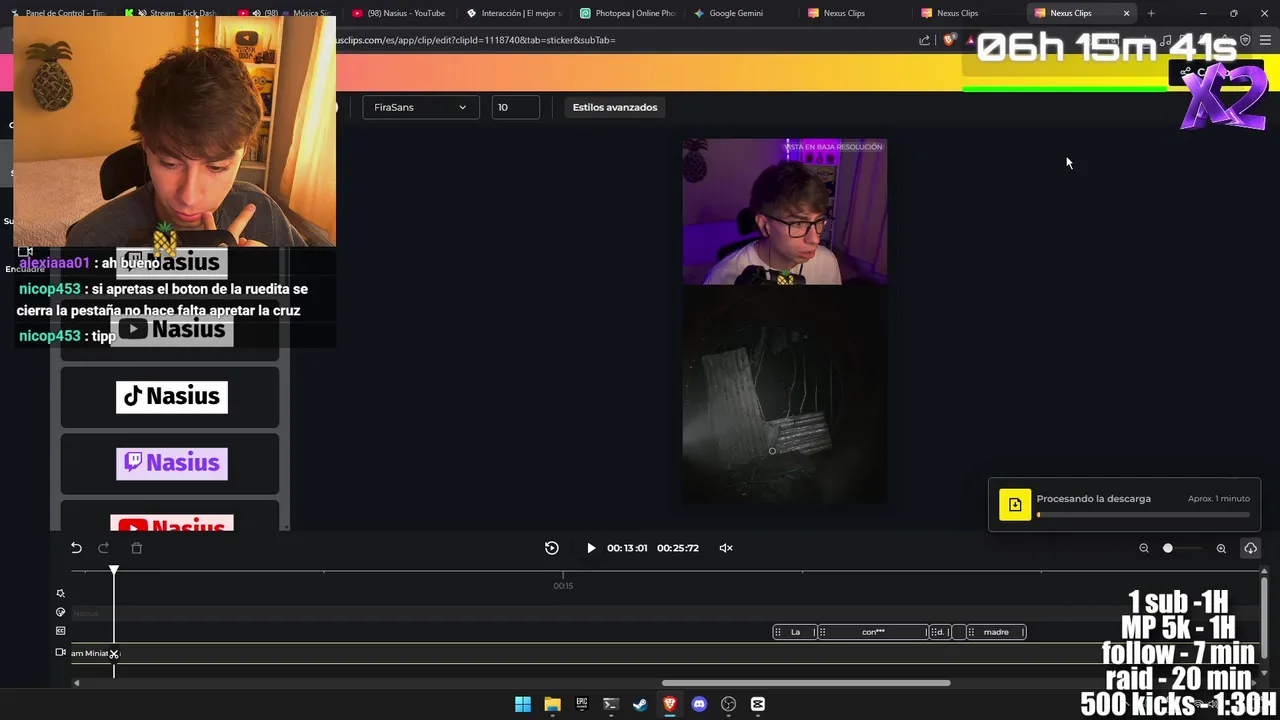Viewport: 1280px width, 720px height.
Task: Open File Explorer from the taskbar
Action: click(552, 704)
